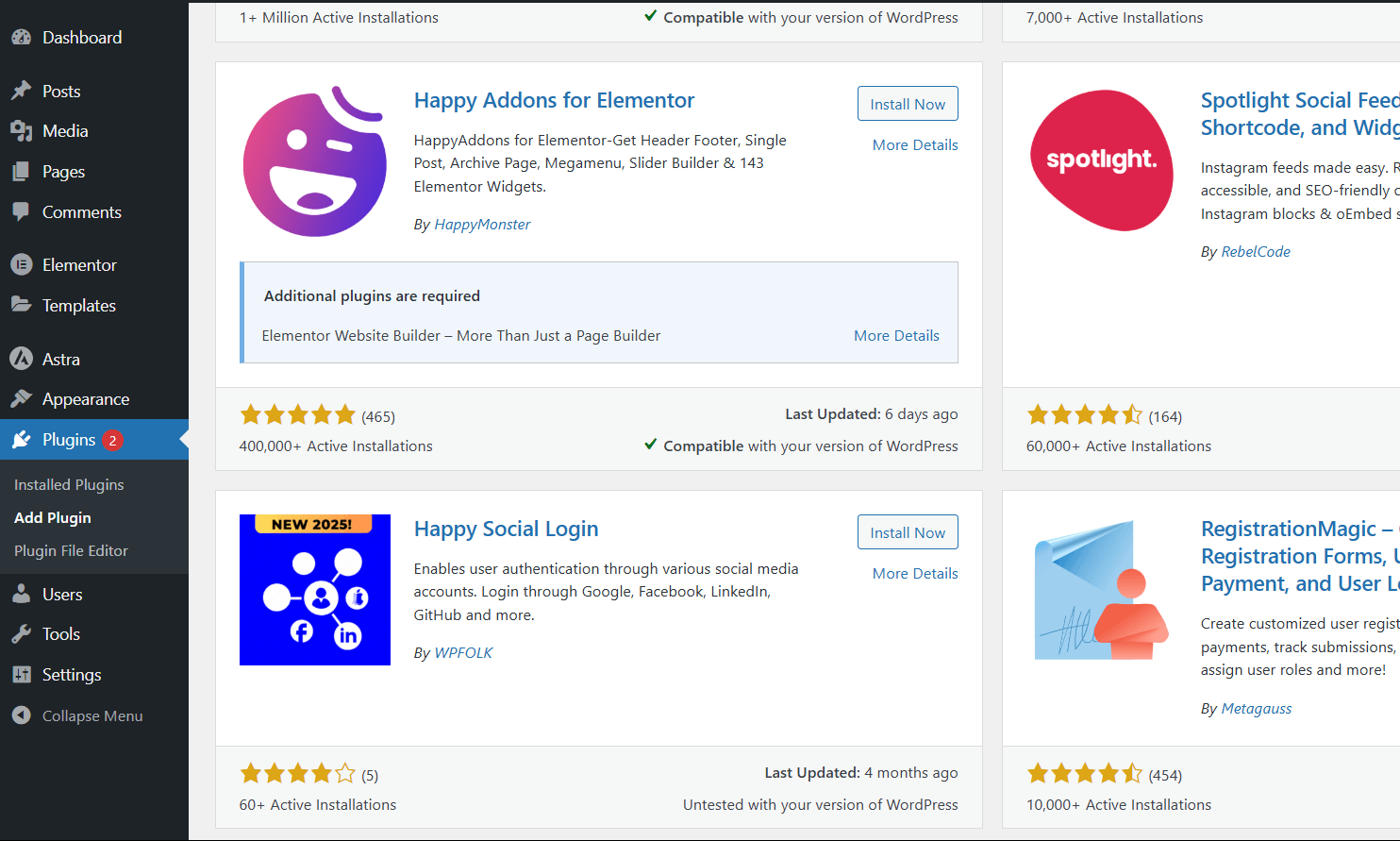1400x841 pixels.
Task: Click the Elementor logo icon
Action: pyautogui.click(x=22, y=265)
